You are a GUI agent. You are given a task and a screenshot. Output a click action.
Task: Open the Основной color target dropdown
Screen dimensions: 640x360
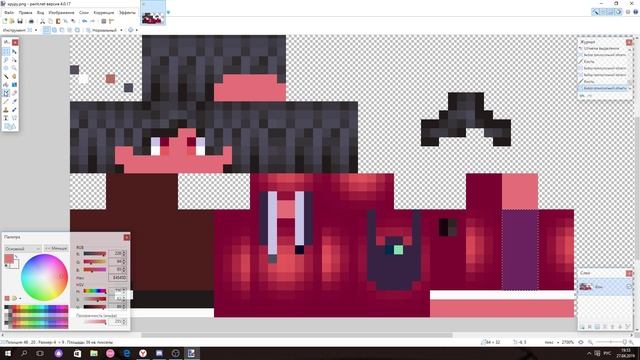click(x=22, y=248)
